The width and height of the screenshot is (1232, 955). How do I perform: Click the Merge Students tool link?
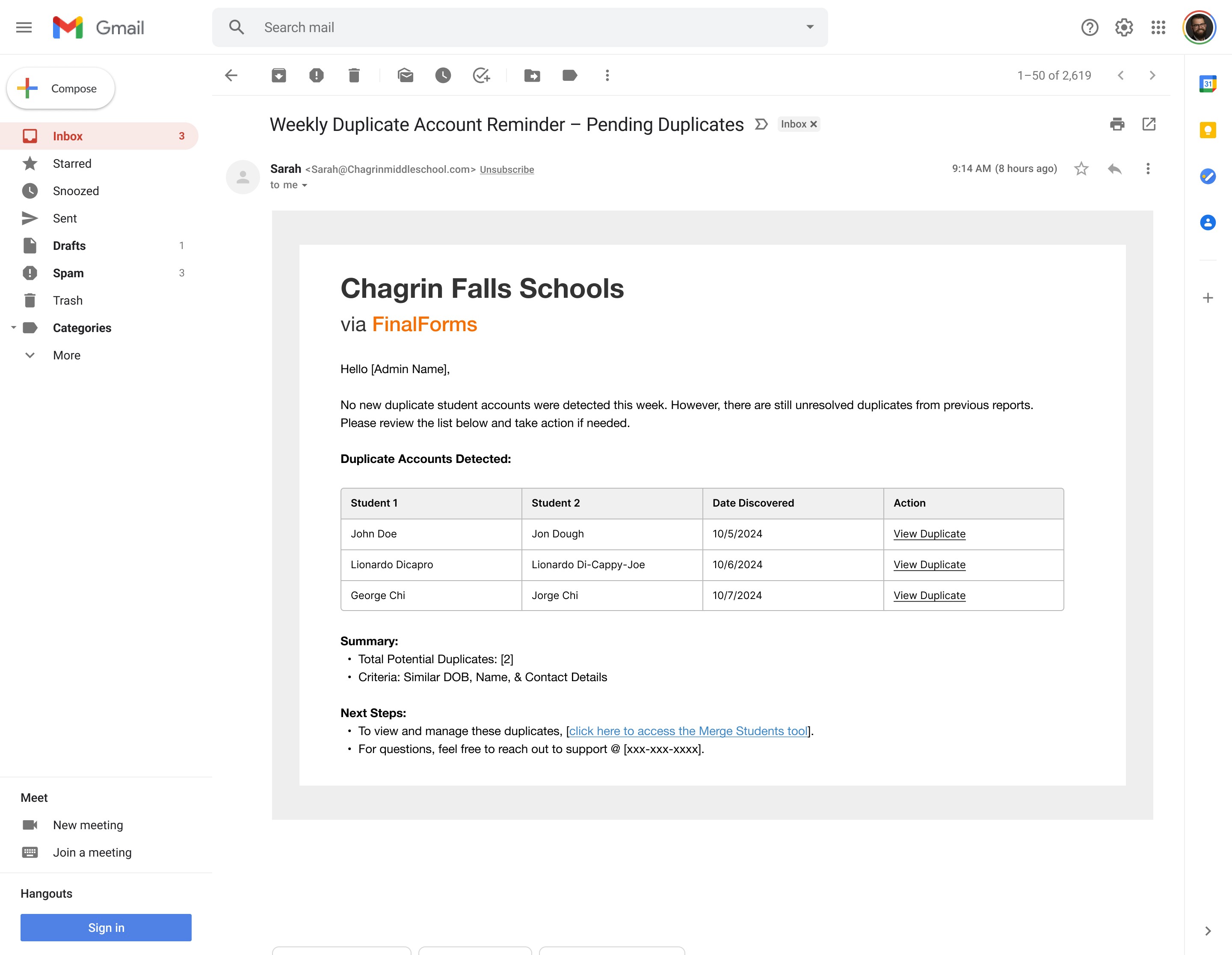687,730
